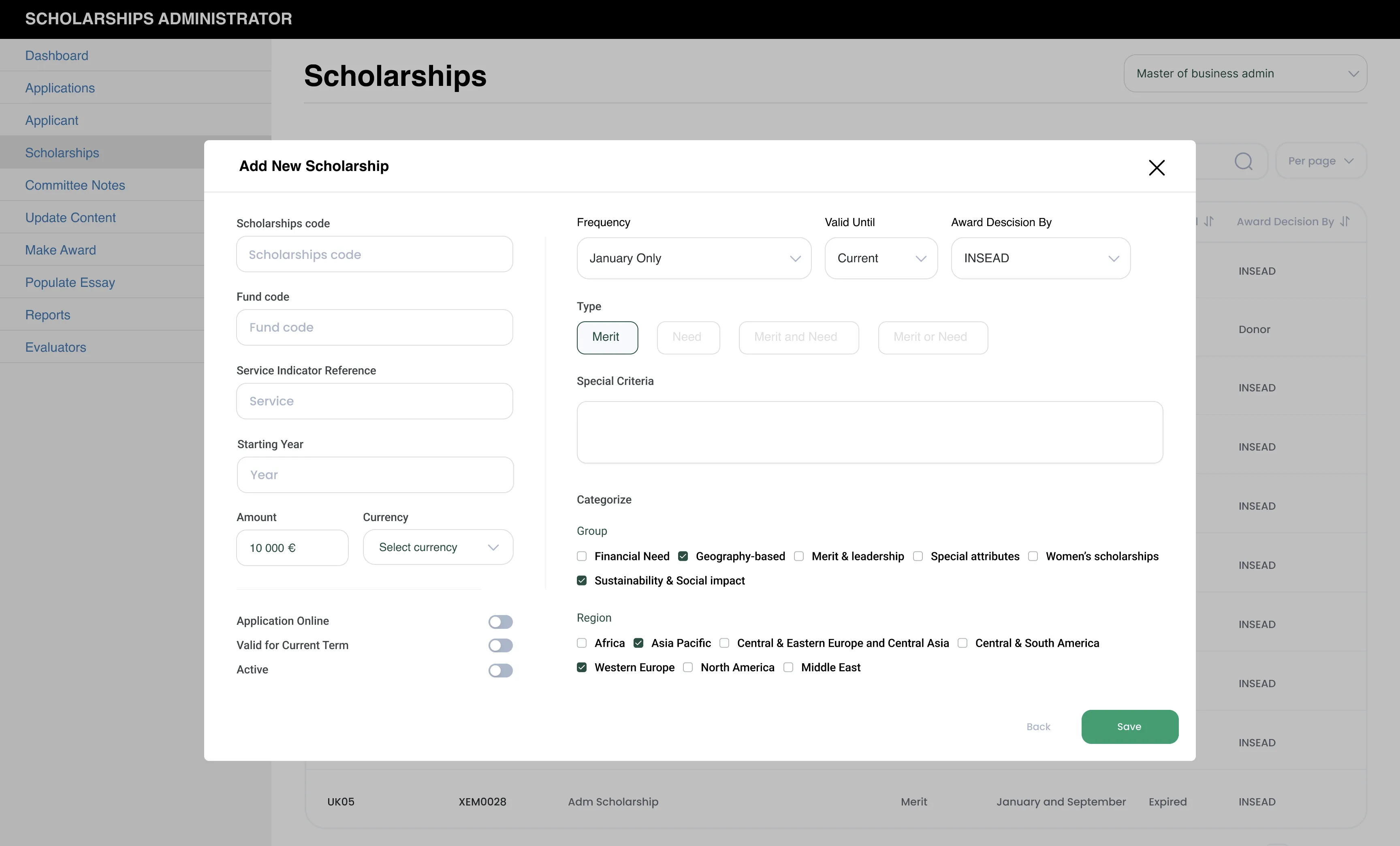Click the Valid Until chevron arrow
This screenshot has width=1400, height=846.
920,258
